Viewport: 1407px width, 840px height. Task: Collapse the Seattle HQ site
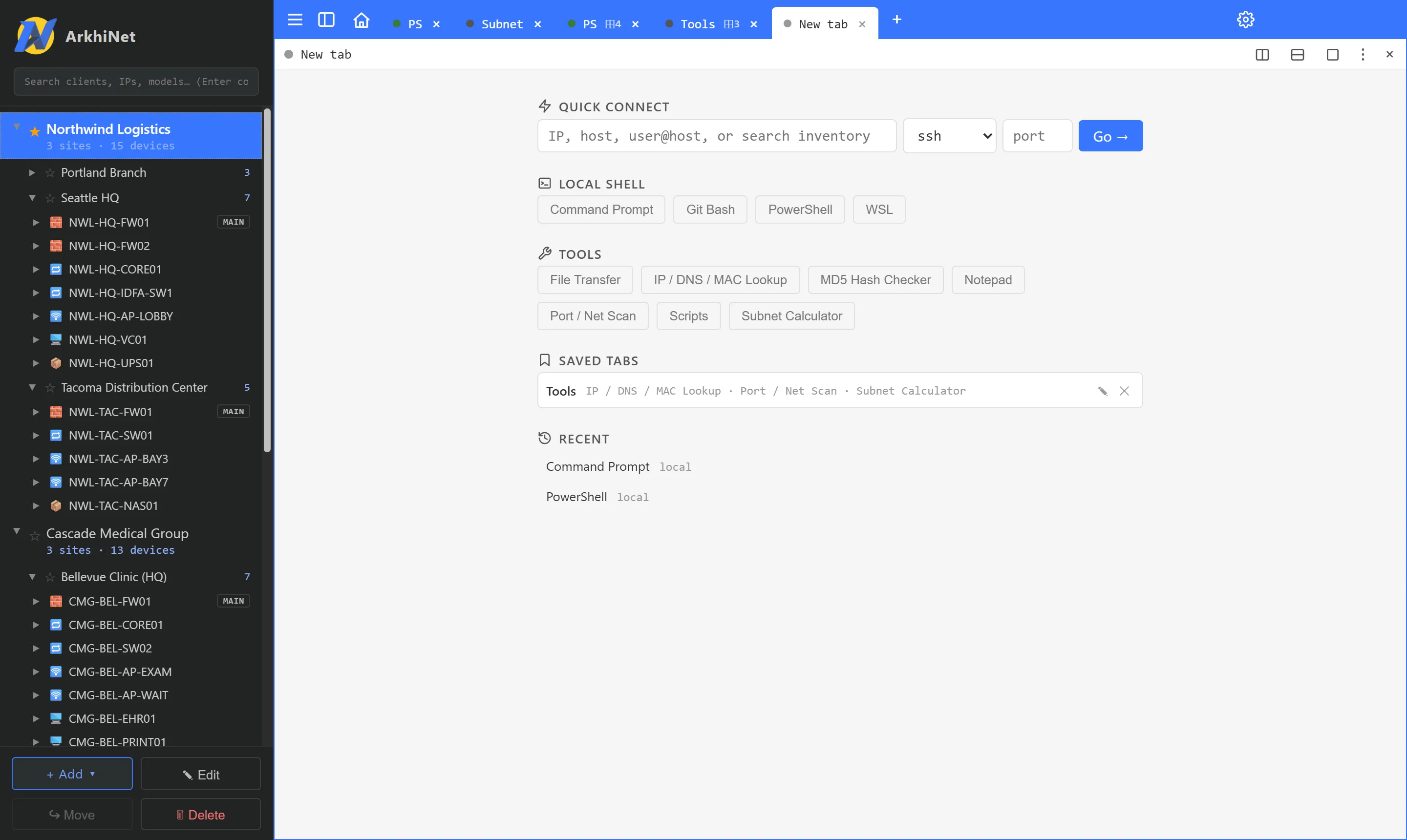[x=32, y=198]
